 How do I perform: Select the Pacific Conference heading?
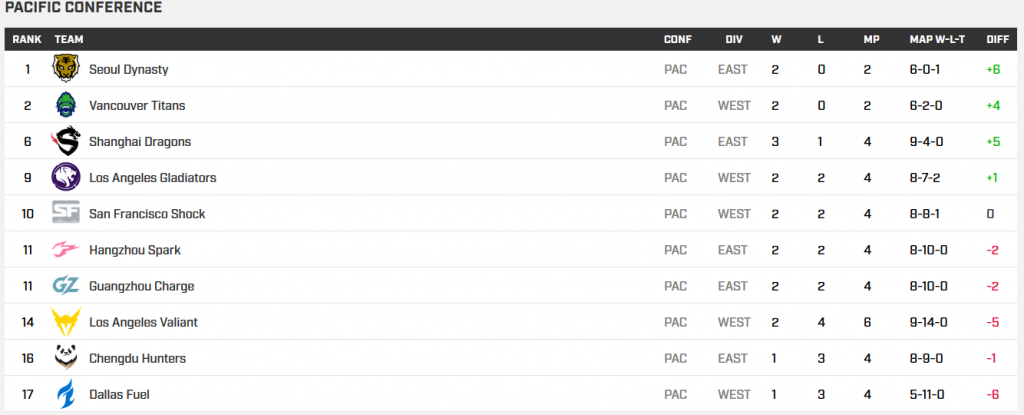[x=84, y=8]
